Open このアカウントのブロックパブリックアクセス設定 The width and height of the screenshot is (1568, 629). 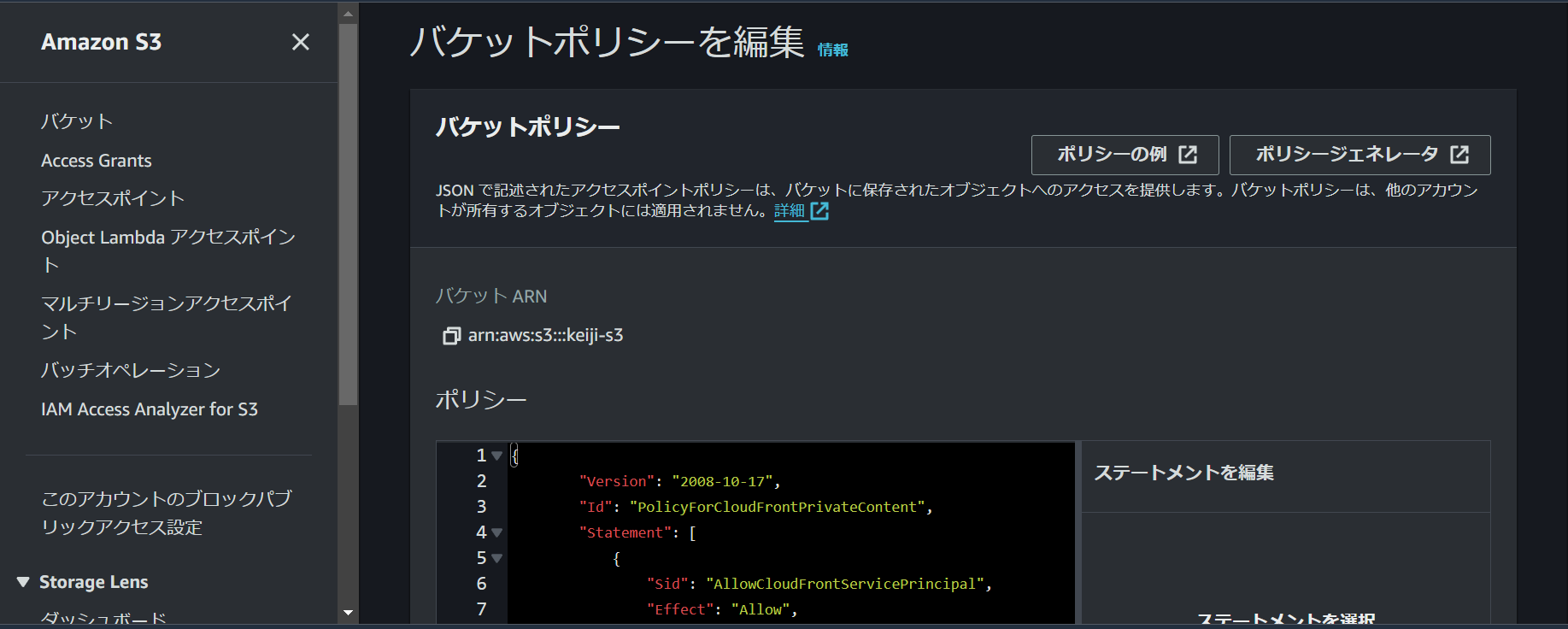[167, 513]
